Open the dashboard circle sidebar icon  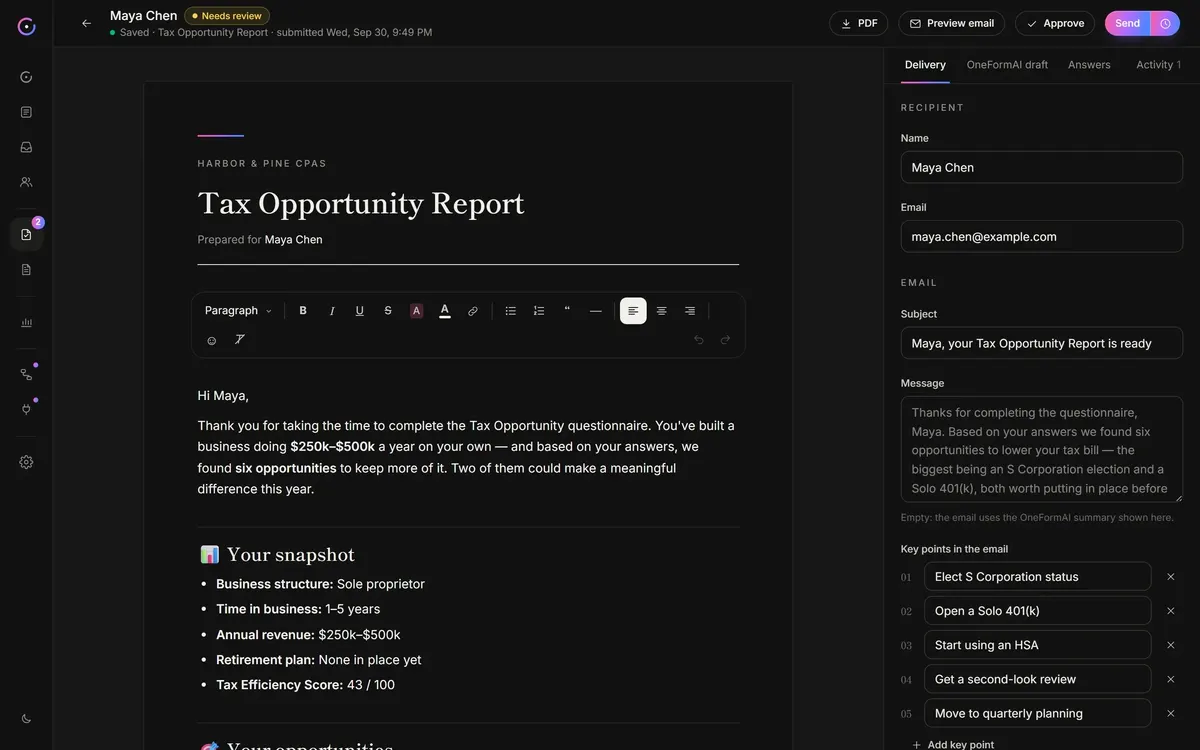click(26, 77)
